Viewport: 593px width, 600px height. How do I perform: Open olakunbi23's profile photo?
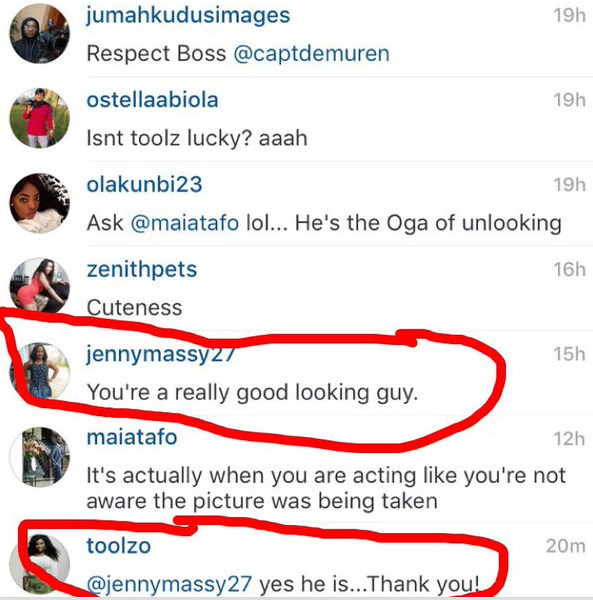tap(39, 203)
